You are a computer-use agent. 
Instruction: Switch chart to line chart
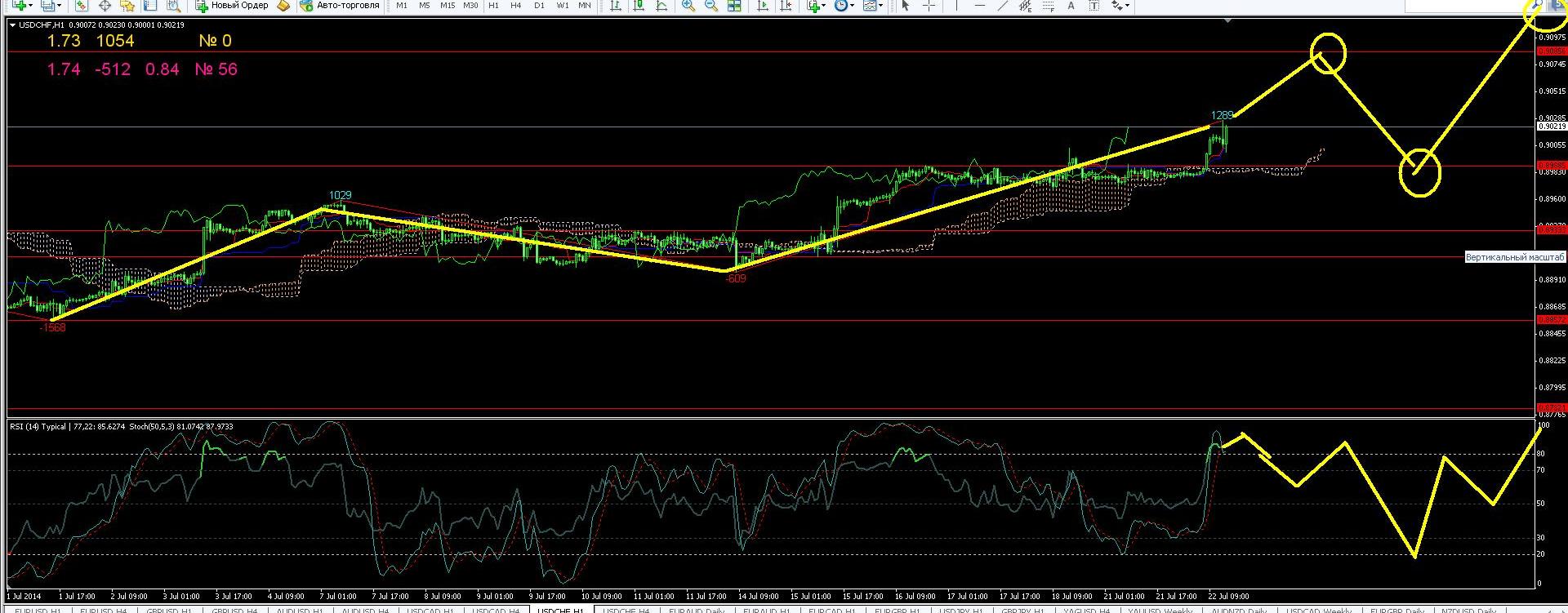point(661,6)
